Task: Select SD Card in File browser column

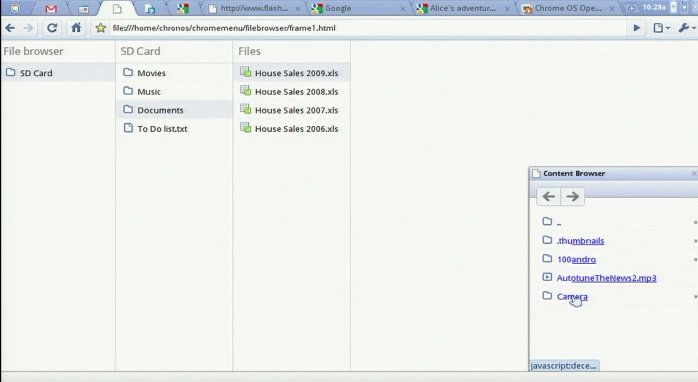Action: tap(58, 73)
